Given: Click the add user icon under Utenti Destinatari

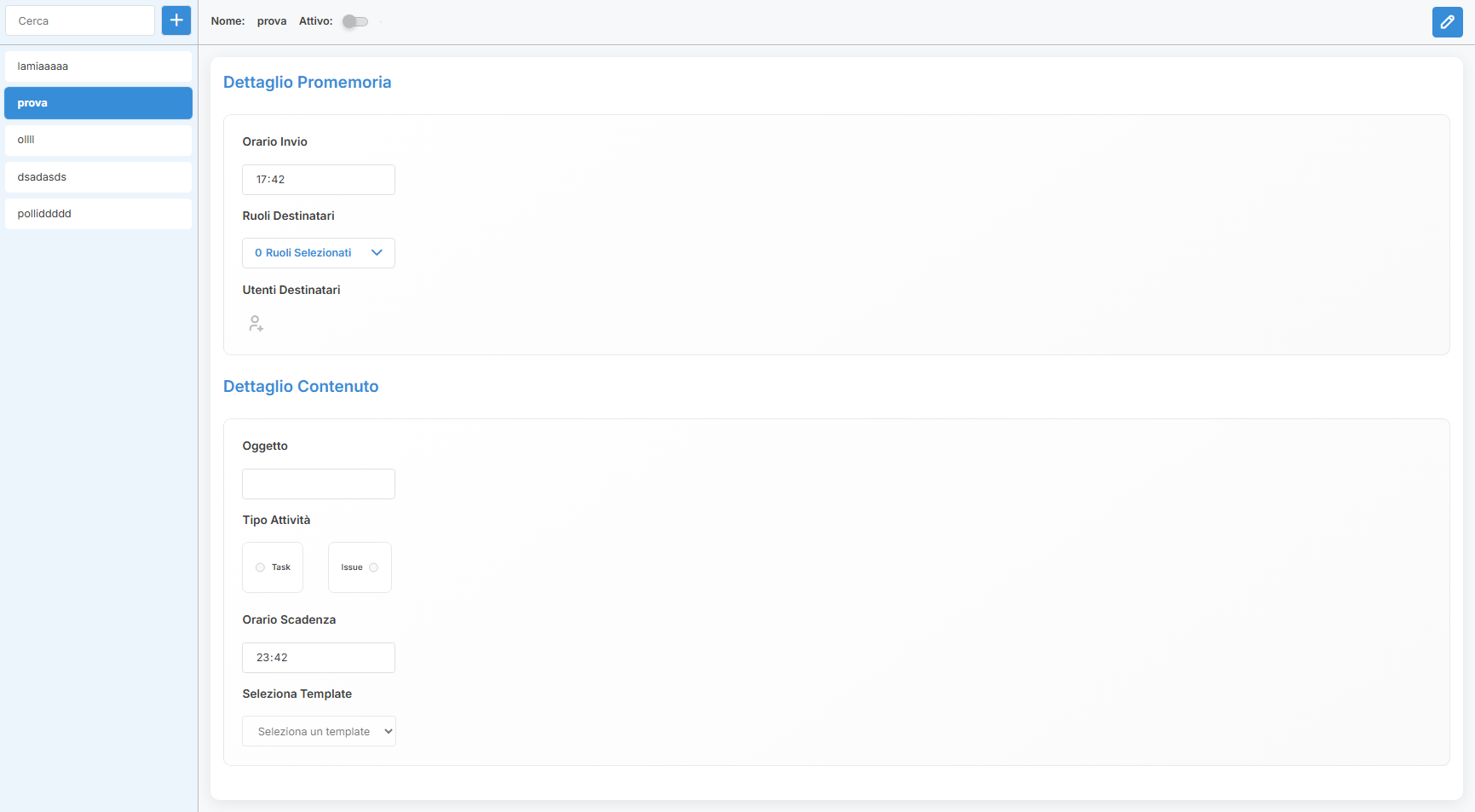Looking at the screenshot, I should click(256, 324).
